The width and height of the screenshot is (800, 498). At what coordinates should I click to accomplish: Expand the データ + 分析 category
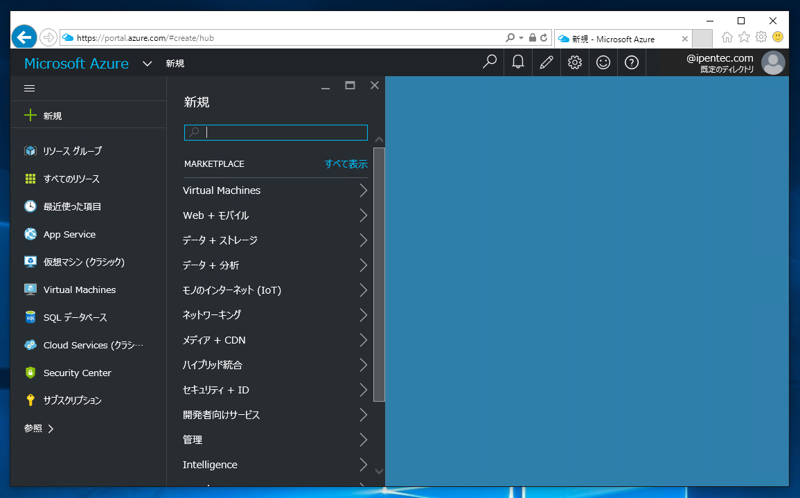(x=275, y=265)
